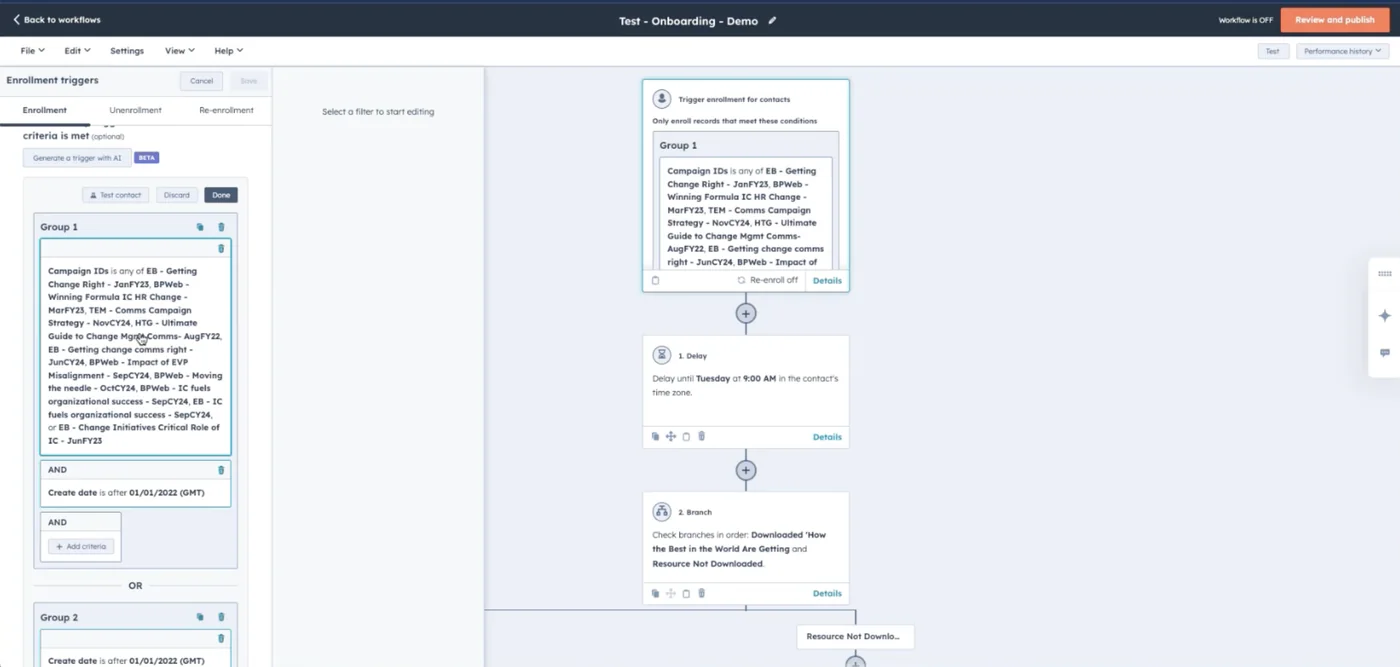Screen dimensions: 1400x667
Task: Delete Campaign IDs filter trash icon
Action: pos(221,248)
